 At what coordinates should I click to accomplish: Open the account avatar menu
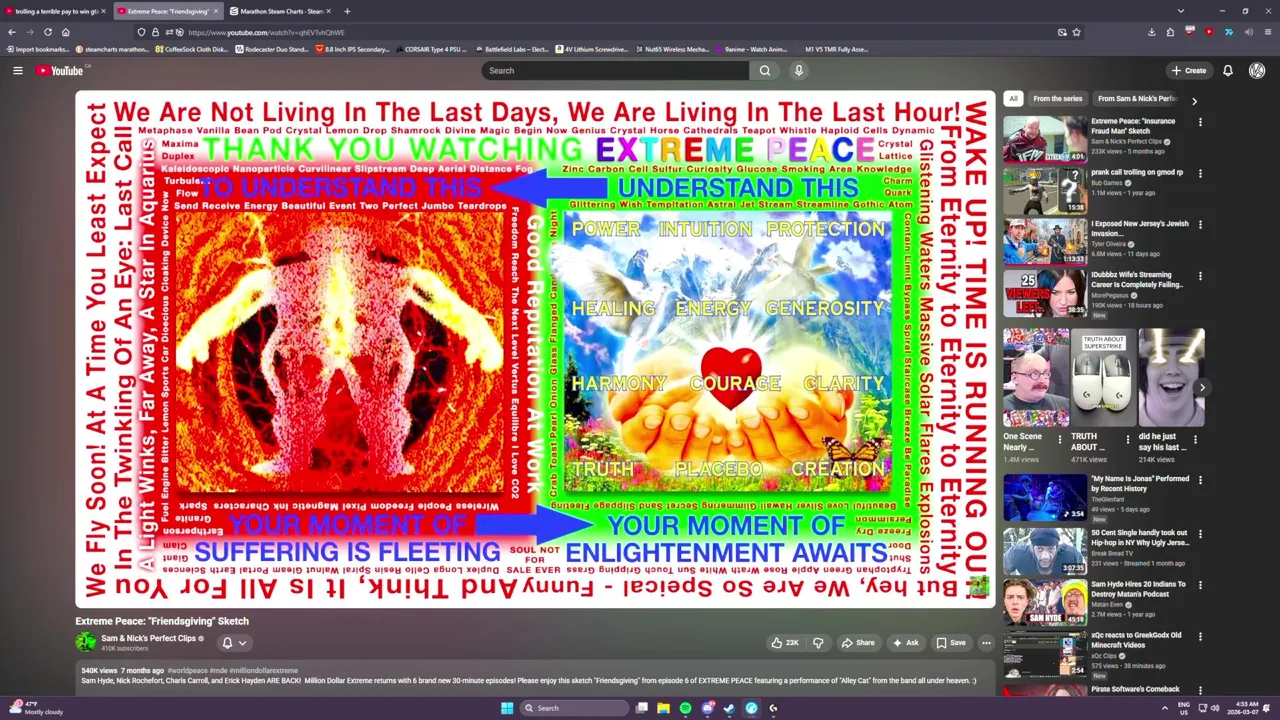point(1256,70)
